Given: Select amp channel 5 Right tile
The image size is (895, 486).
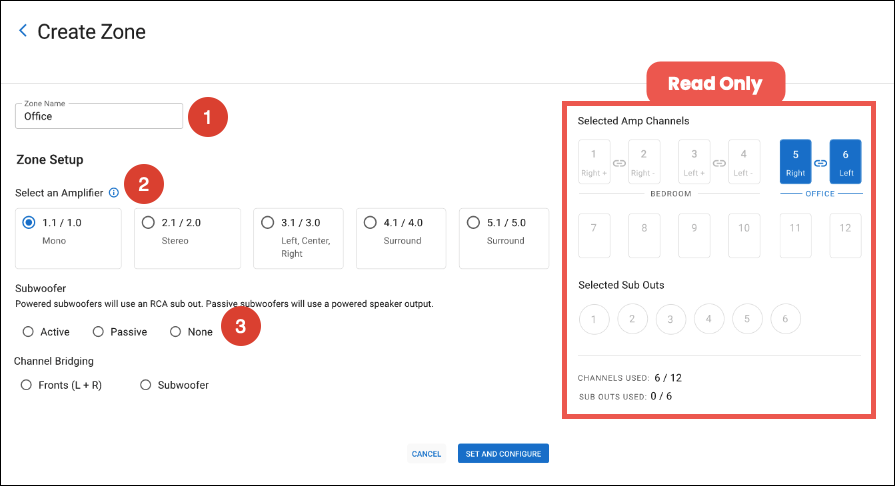Looking at the screenshot, I should click(795, 161).
